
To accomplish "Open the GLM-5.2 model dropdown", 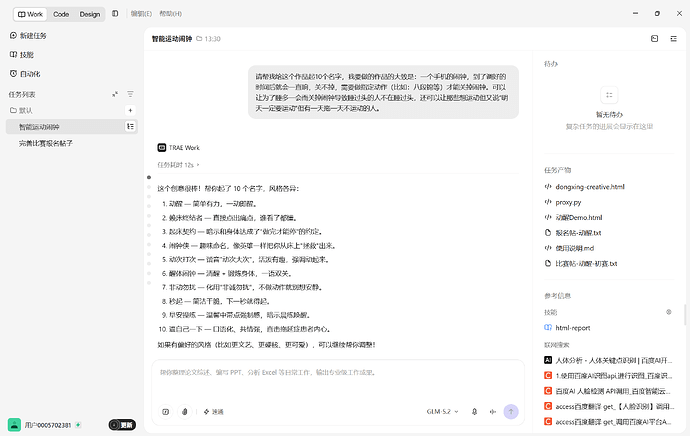I will [x=442, y=412].
